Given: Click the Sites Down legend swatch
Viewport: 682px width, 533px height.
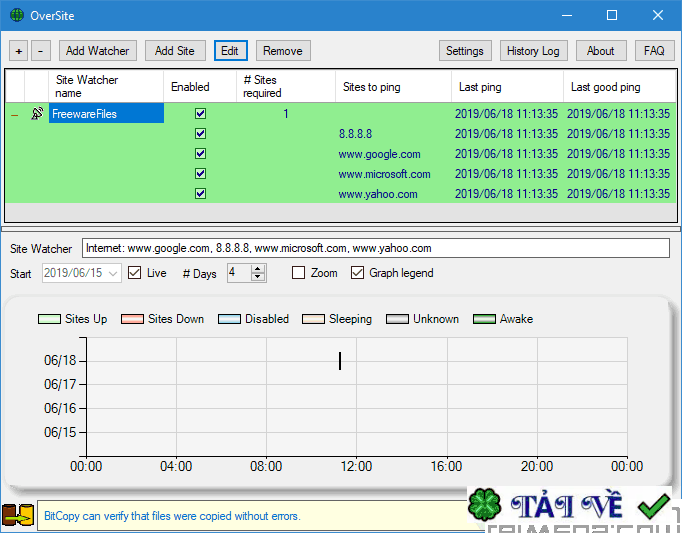Looking at the screenshot, I should 132,319.
